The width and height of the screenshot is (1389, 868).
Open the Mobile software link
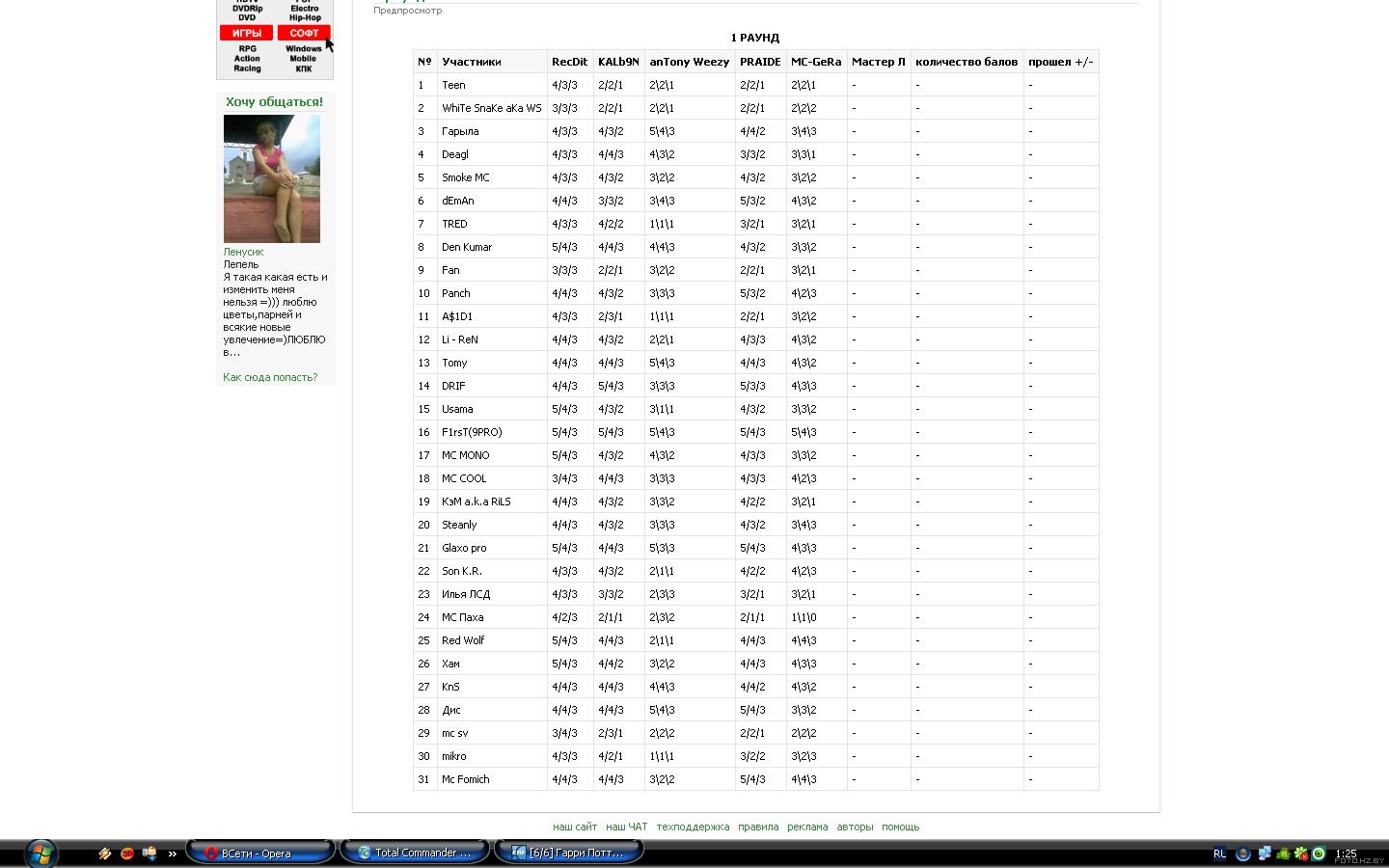[304, 58]
